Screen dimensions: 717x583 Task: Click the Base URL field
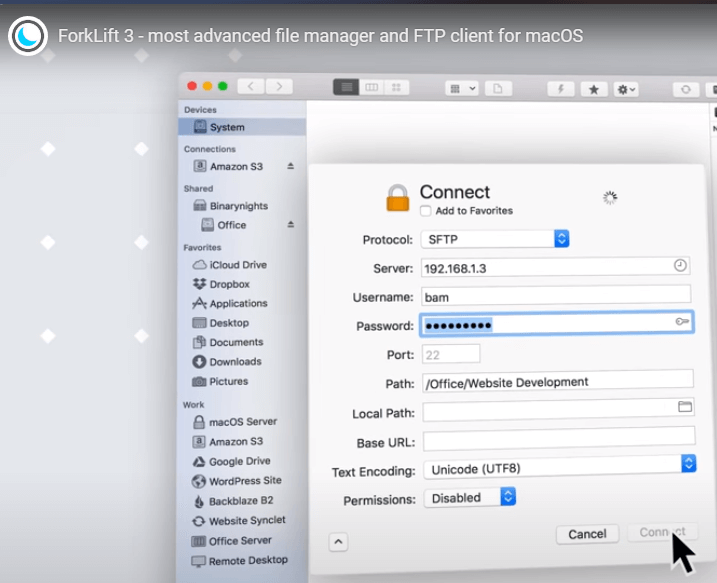(x=559, y=439)
